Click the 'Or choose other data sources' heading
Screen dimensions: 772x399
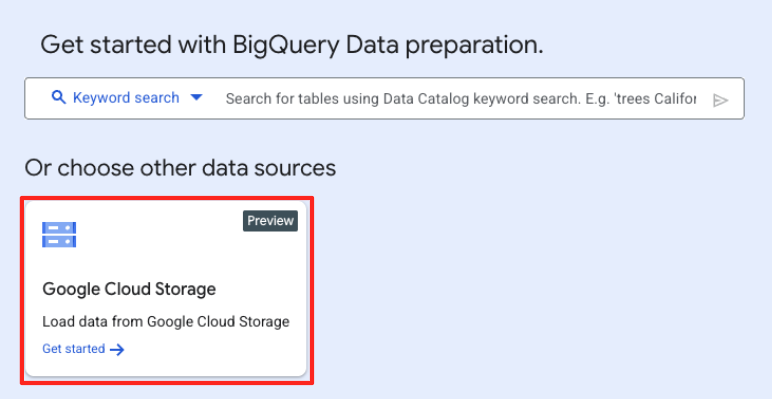[x=180, y=168]
